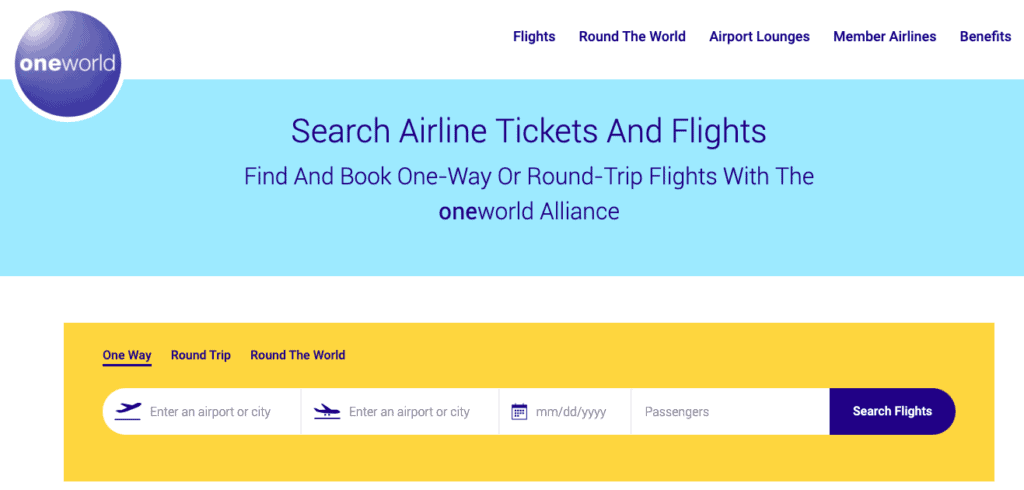Expand the Passengers selector

click(x=730, y=412)
